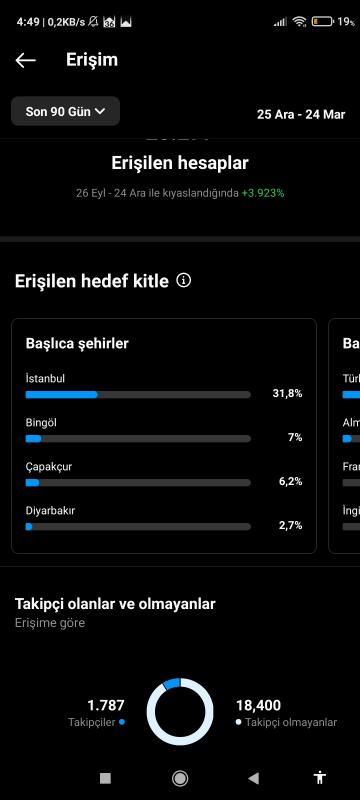The height and width of the screenshot is (800, 360).
Task: Select the Erişilen hesaplar heading
Action: point(180,163)
